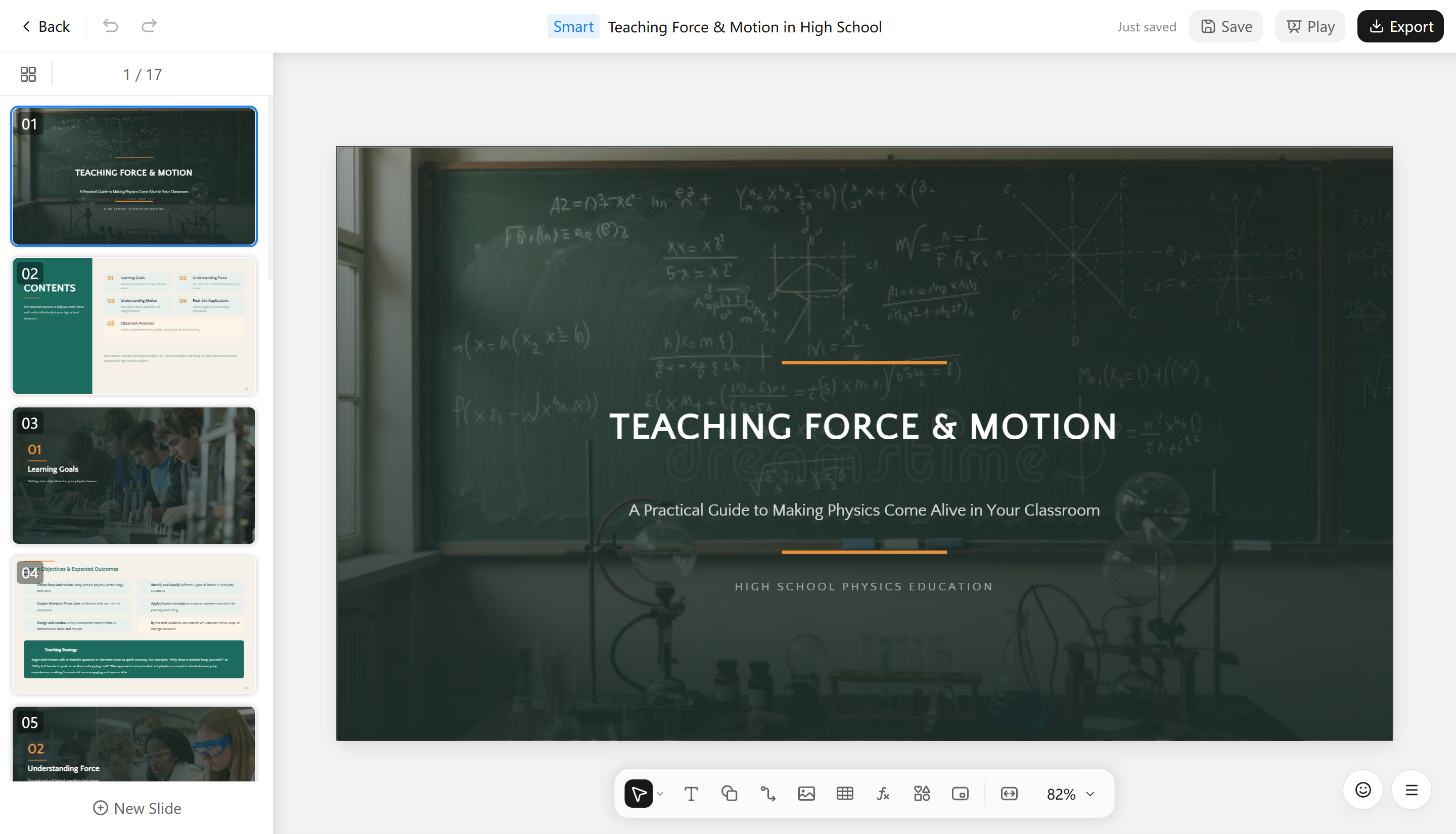The height and width of the screenshot is (834, 1456).
Task: Click the redo arrow icon
Action: point(149,26)
